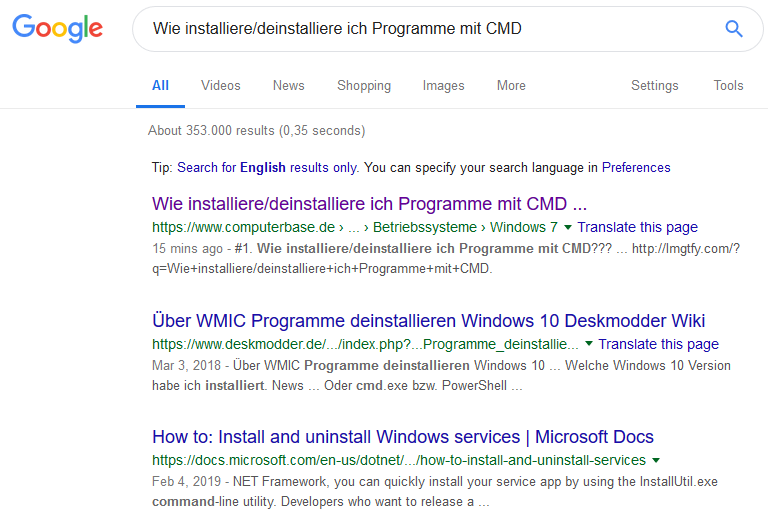Click the Google logo
The height and width of the screenshot is (510, 768).
pos(57,28)
